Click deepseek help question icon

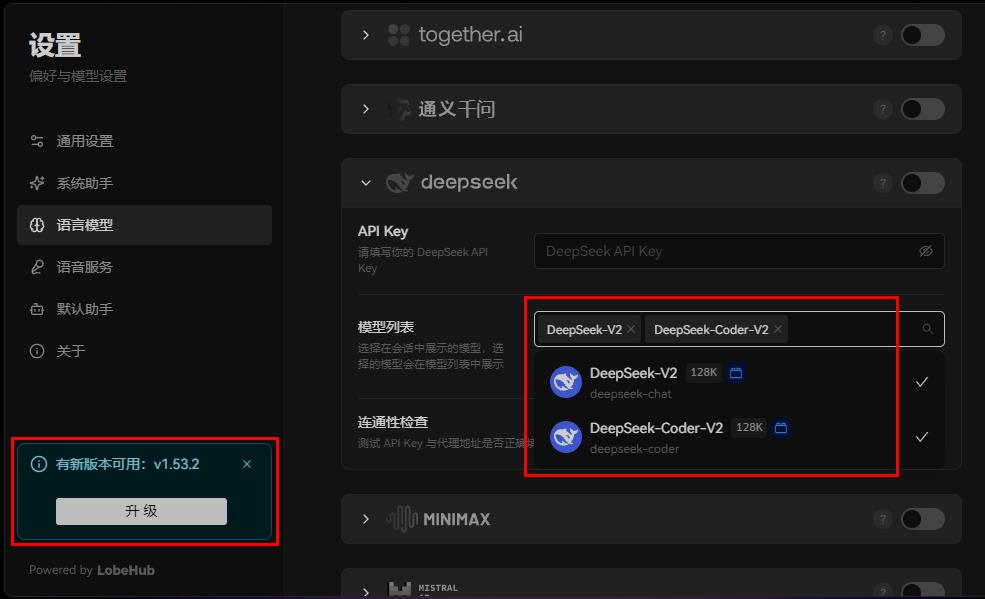coord(883,183)
